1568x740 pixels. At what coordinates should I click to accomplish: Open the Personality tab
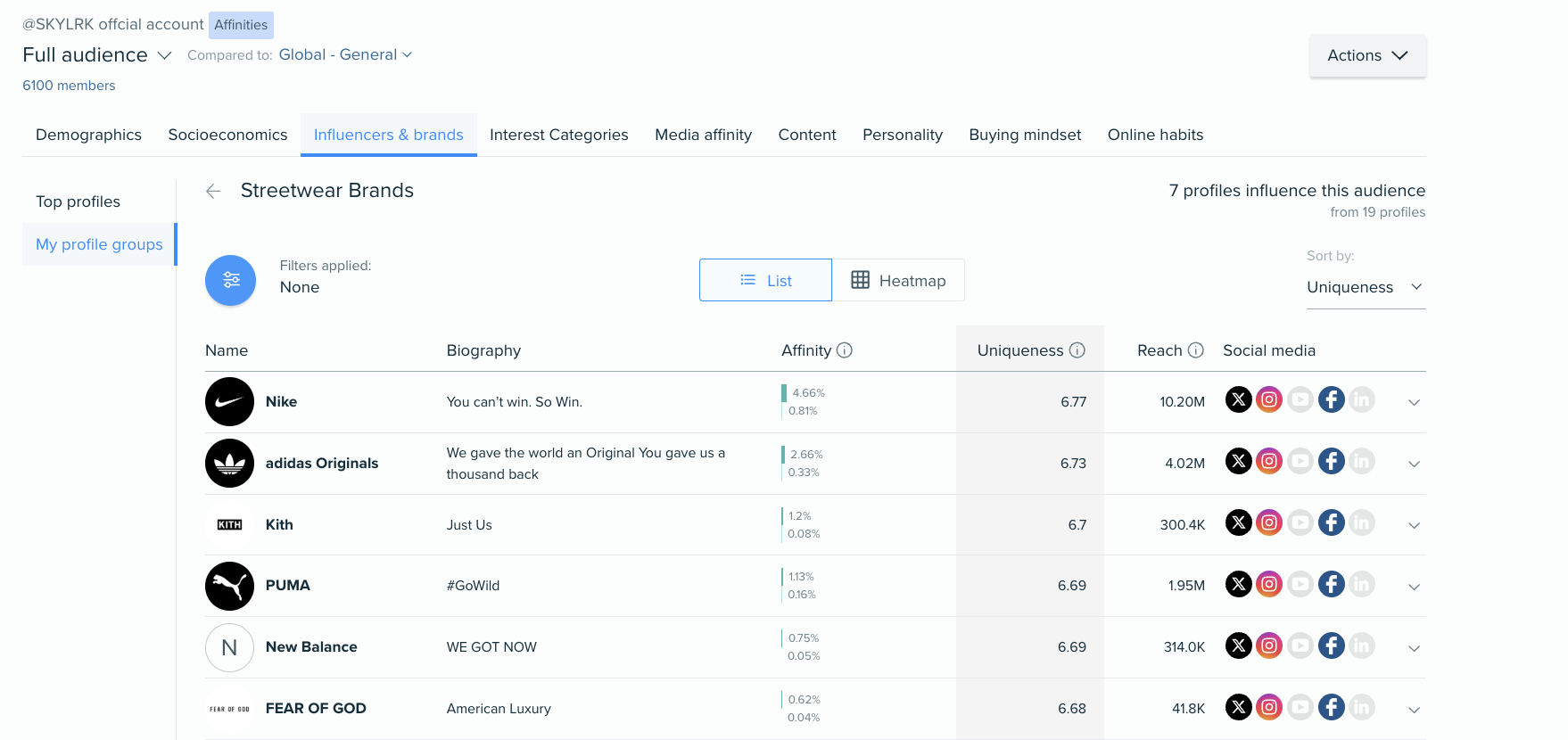pos(902,135)
